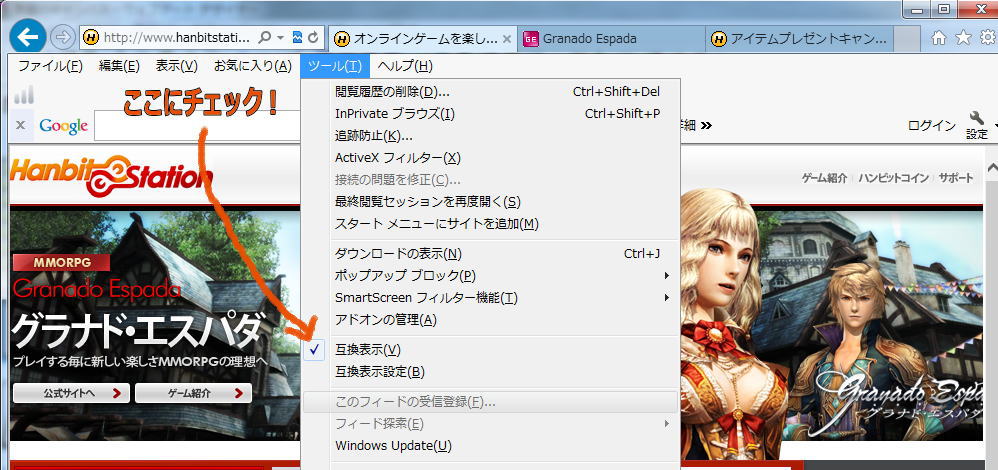This screenshot has width=998, height=470.
Task: Select ダウンロードの表示(N) menu entry
Action: point(490,254)
